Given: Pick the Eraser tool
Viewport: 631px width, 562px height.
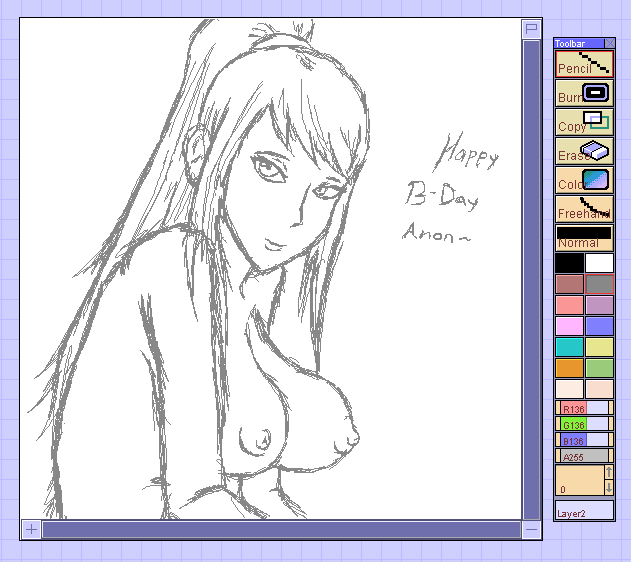Looking at the screenshot, I should pyautogui.click(x=584, y=151).
